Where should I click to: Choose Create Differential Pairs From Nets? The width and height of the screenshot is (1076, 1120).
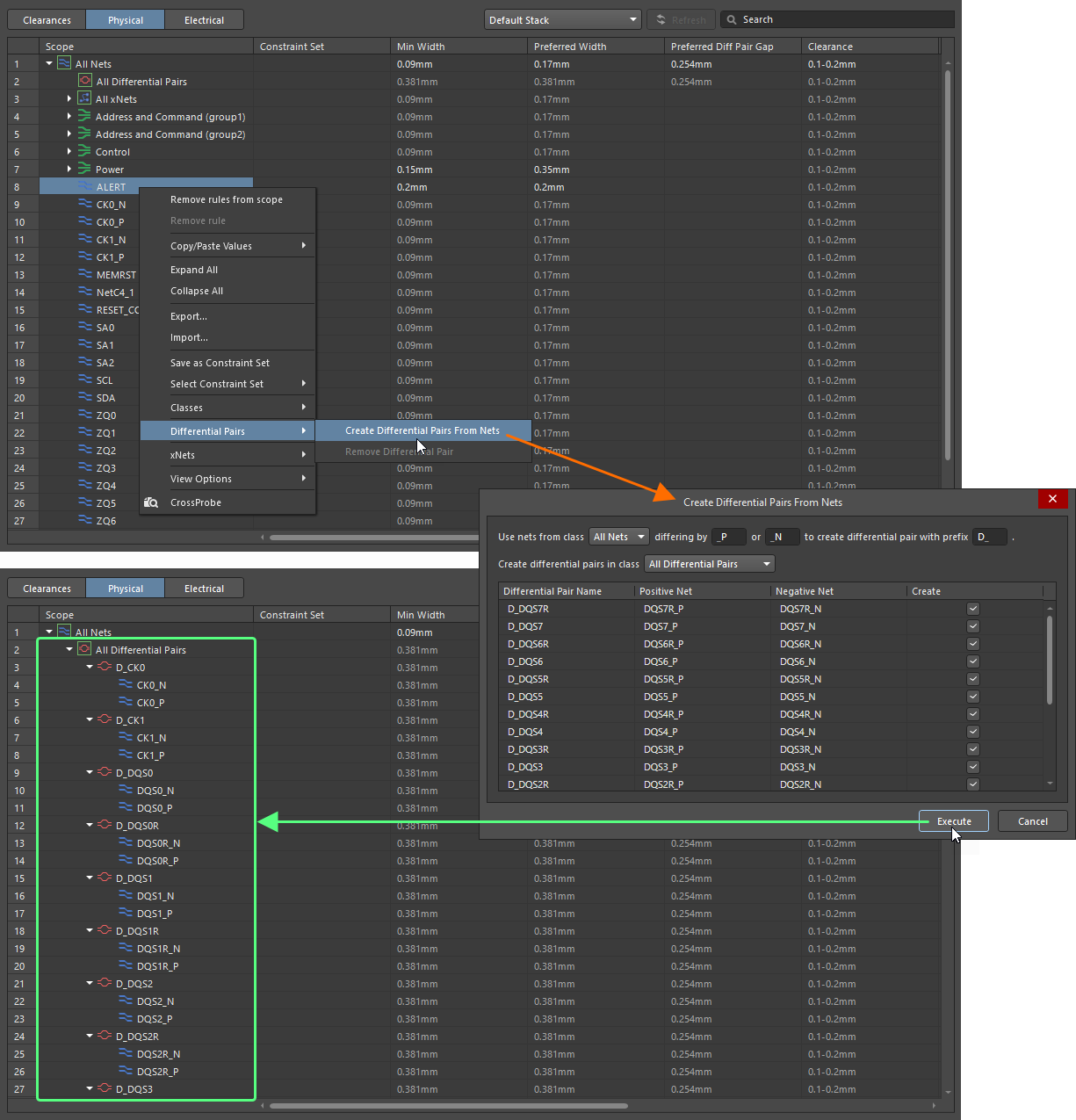pos(422,430)
